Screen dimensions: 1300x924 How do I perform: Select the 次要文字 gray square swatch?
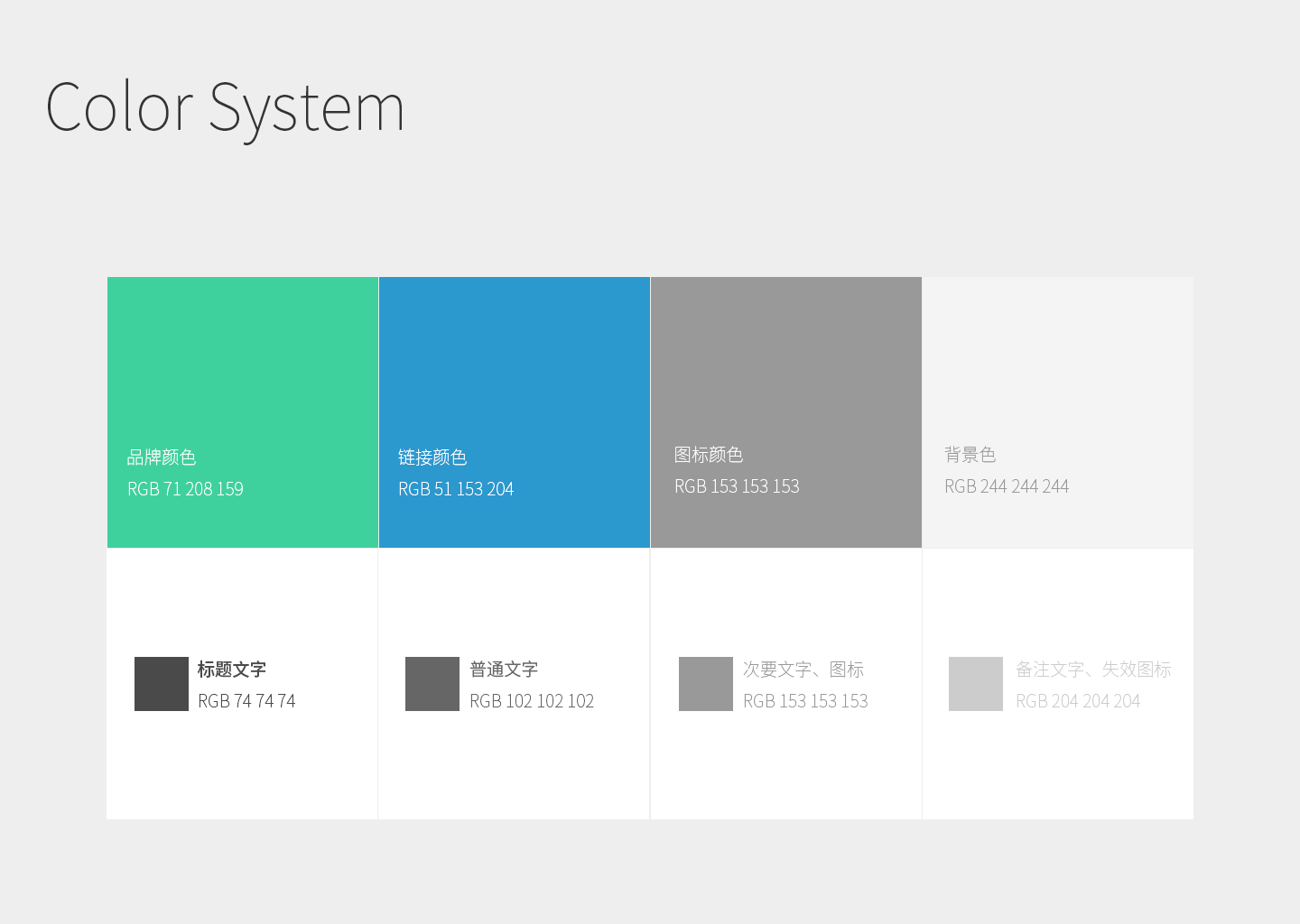706,684
